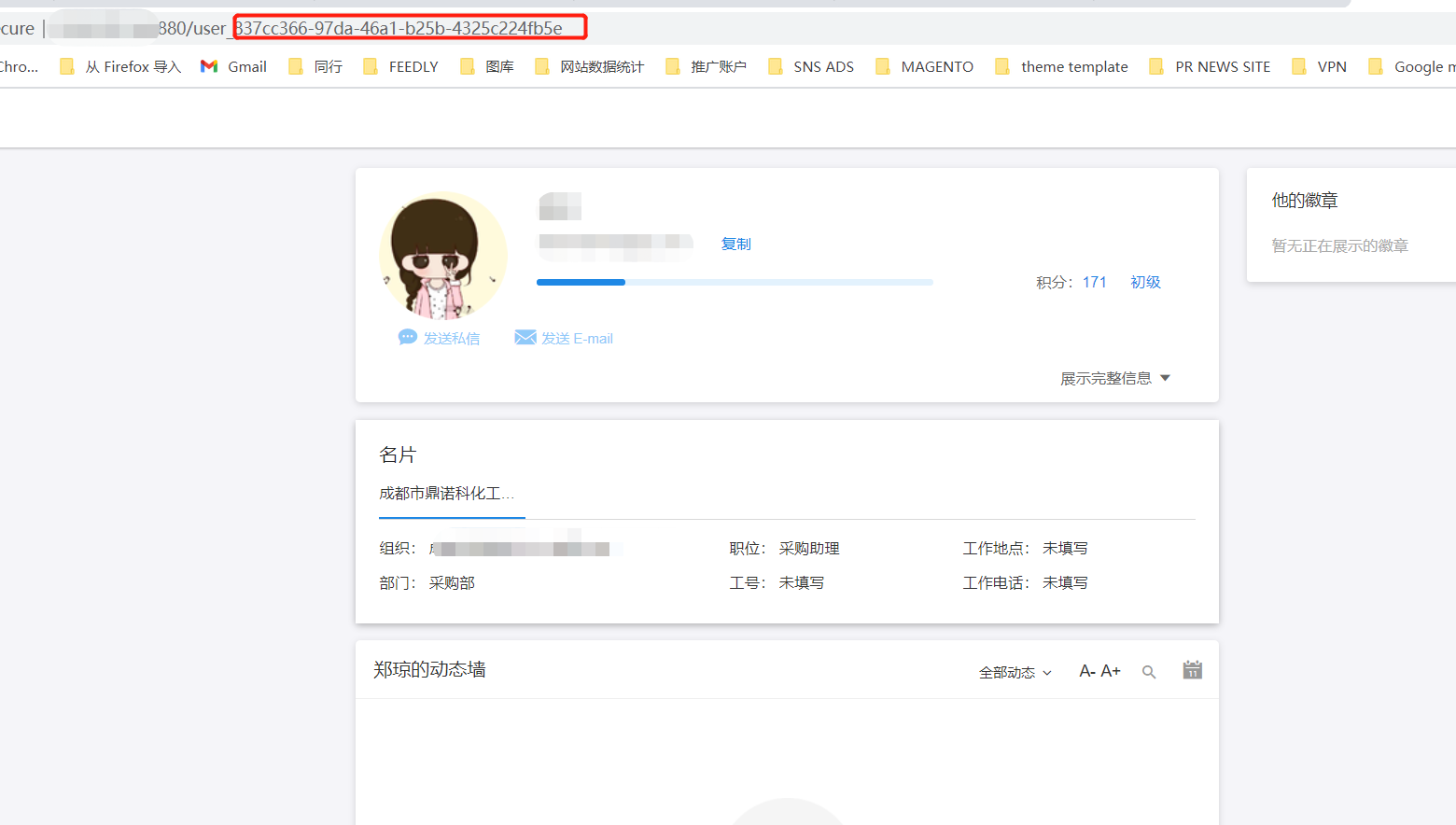Expand 展示完整信息 to show full info
This screenshot has width=1456, height=825.
click(1114, 378)
